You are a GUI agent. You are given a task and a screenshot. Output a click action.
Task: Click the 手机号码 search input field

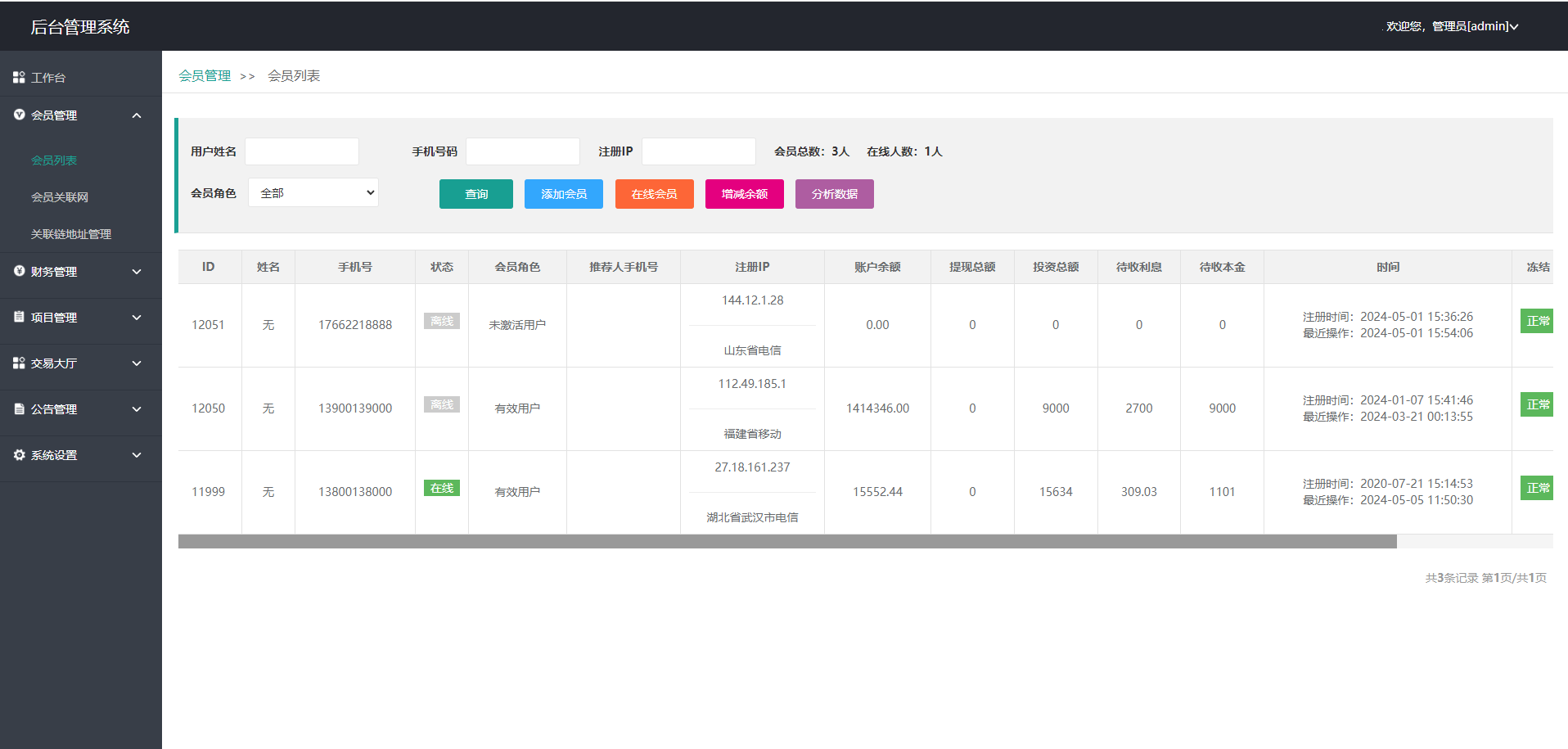click(522, 151)
